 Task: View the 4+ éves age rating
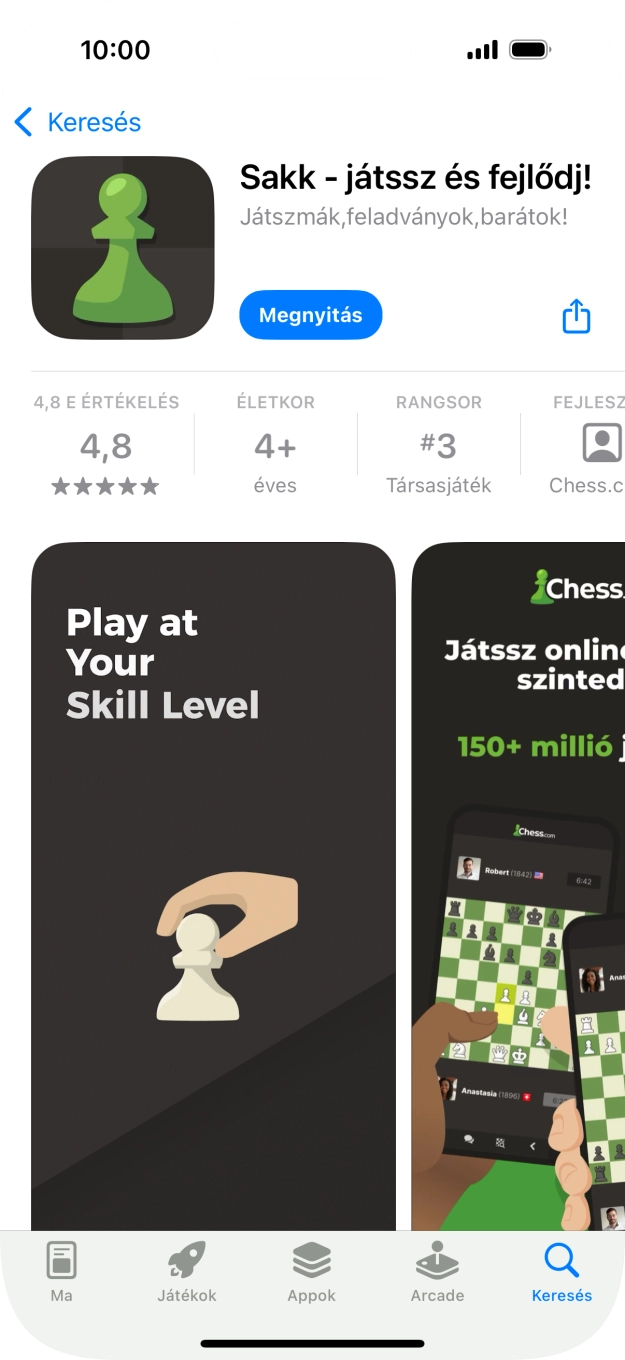[x=275, y=444]
